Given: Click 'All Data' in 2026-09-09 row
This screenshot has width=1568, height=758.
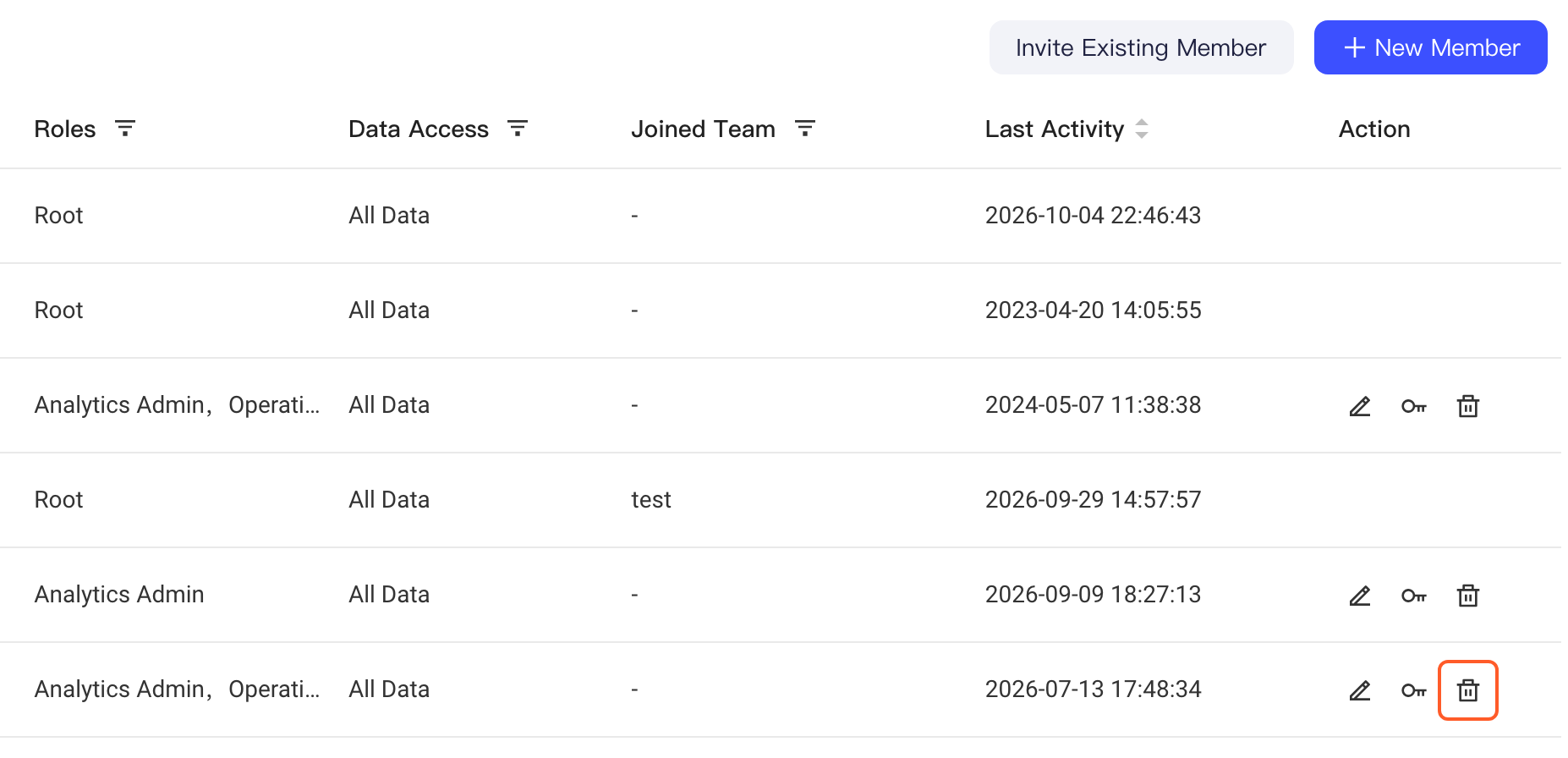Looking at the screenshot, I should (x=389, y=595).
